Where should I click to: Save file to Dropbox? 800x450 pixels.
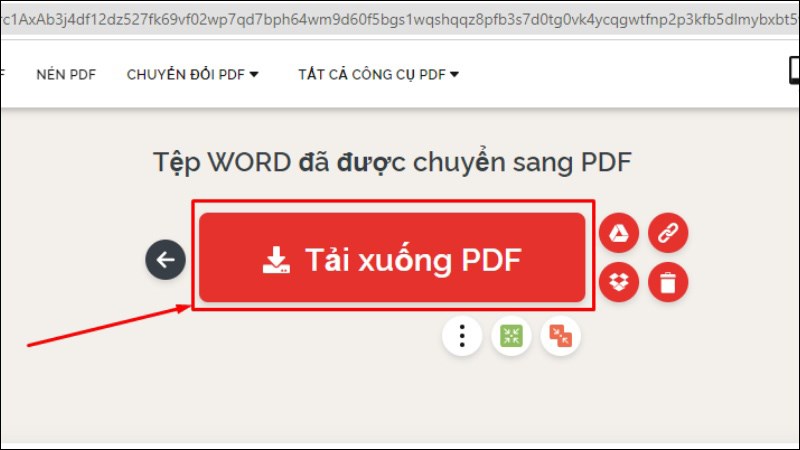coord(619,282)
